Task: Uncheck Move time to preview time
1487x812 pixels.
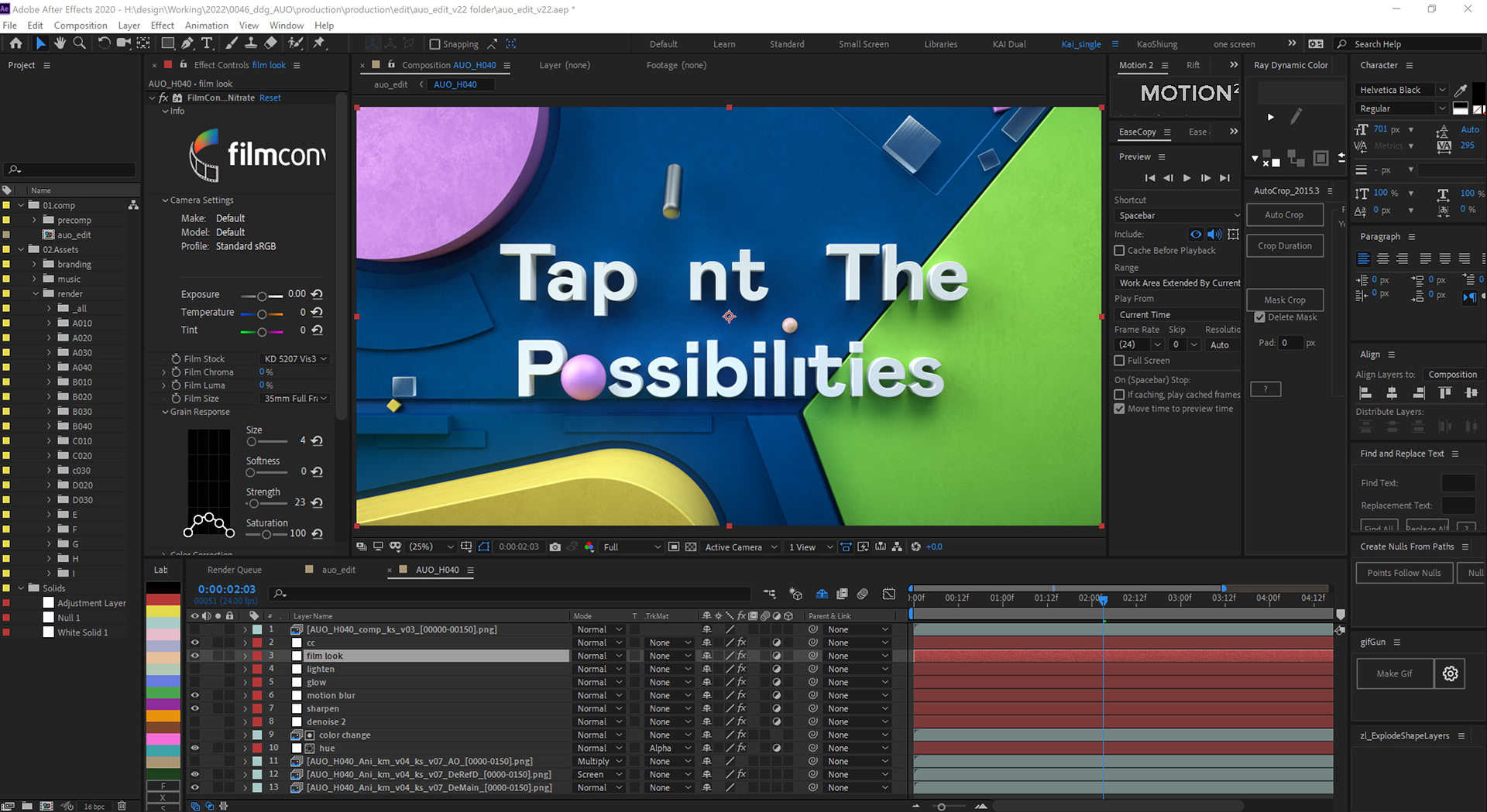Action: pos(1119,408)
